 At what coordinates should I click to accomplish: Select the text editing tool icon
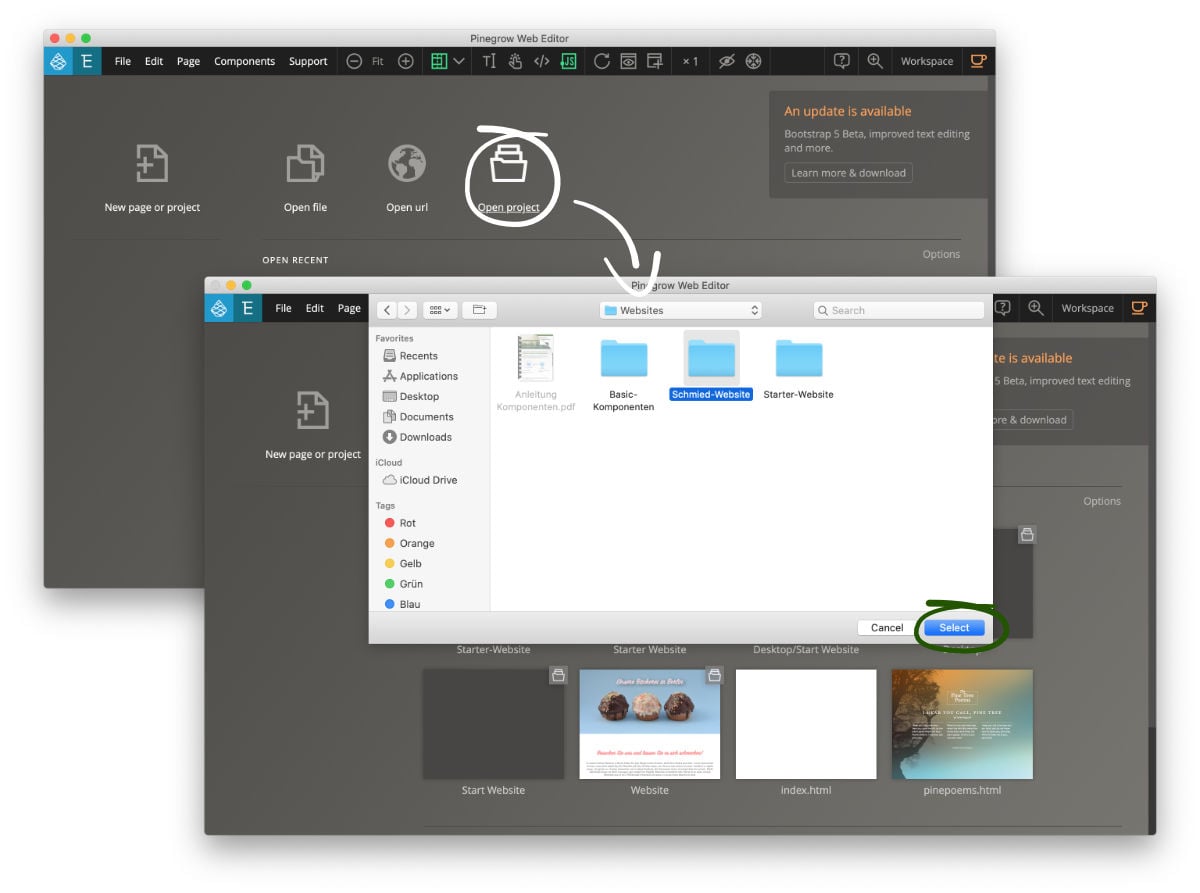[489, 61]
